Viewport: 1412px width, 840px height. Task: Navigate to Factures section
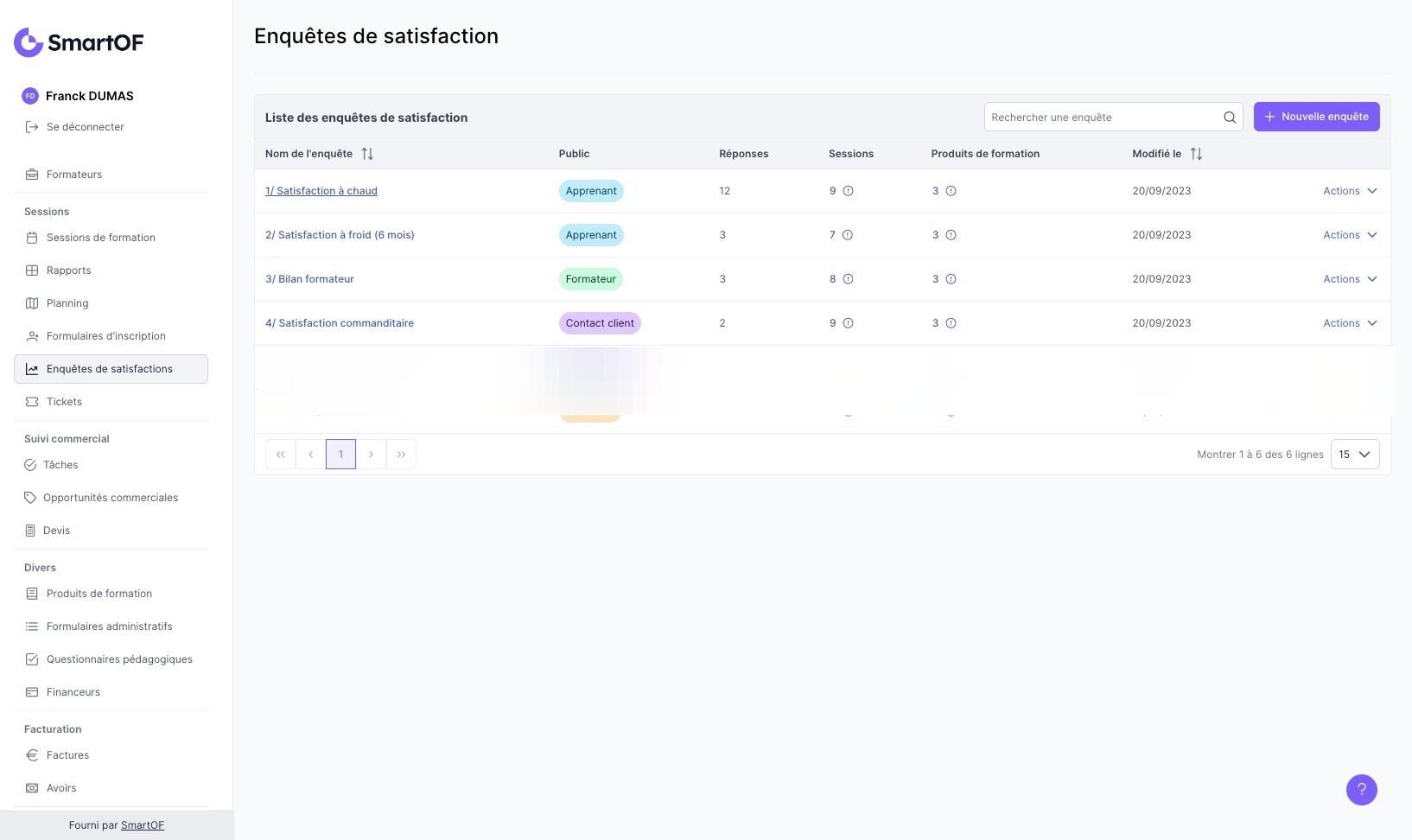67,755
